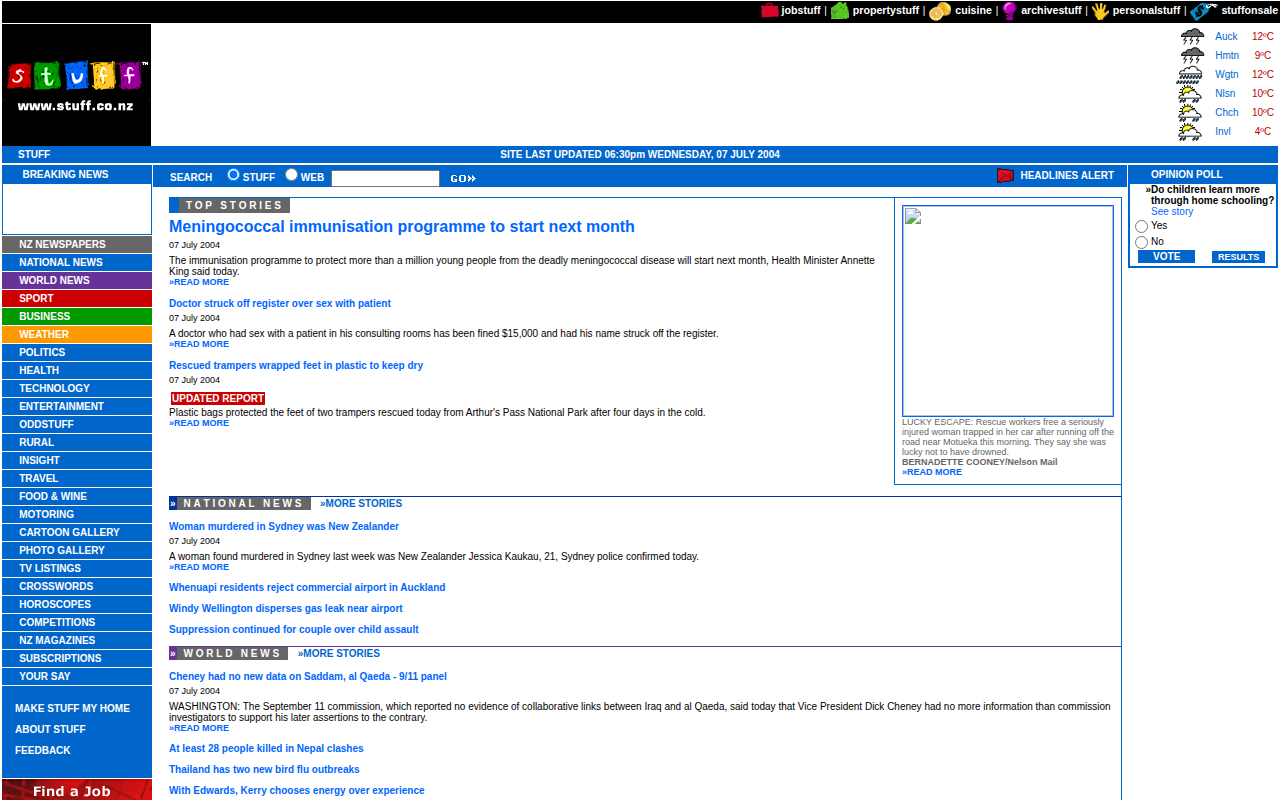This screenshot has width=1280, height=800.
Task: Click the red jobstuff briefcase icon
Action: 770,11
